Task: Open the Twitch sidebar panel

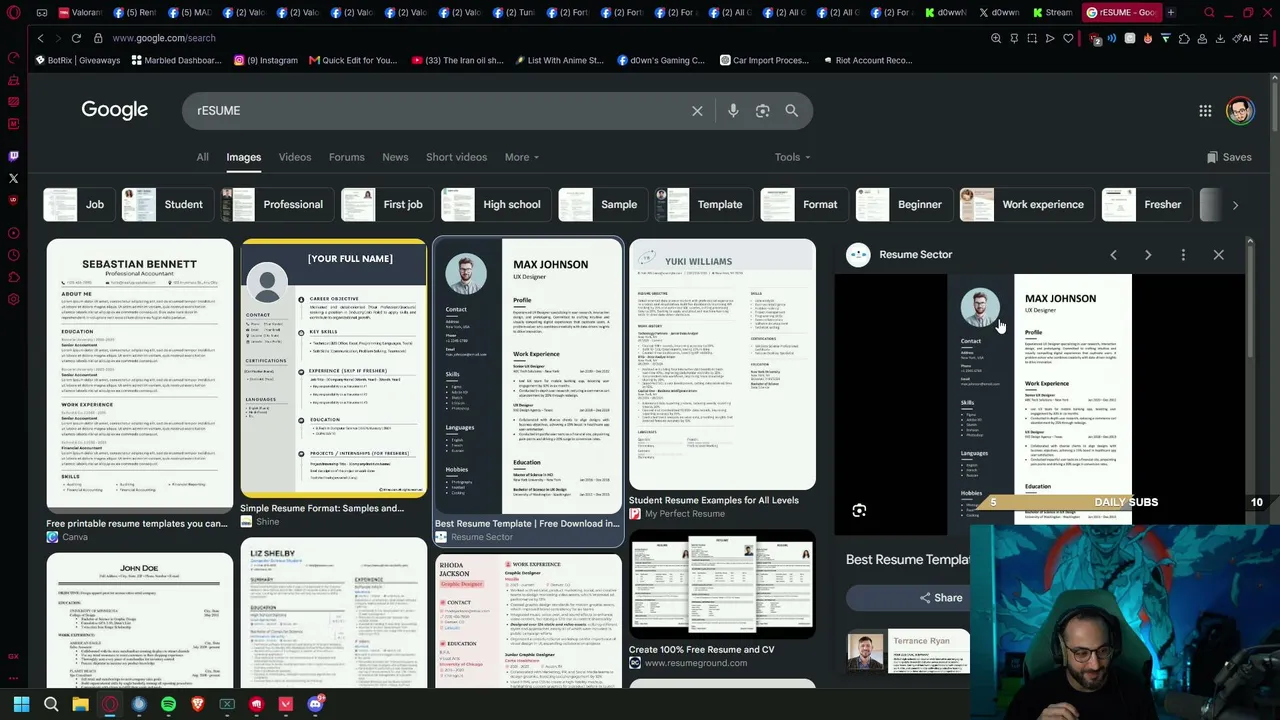Action: [13, 156]
